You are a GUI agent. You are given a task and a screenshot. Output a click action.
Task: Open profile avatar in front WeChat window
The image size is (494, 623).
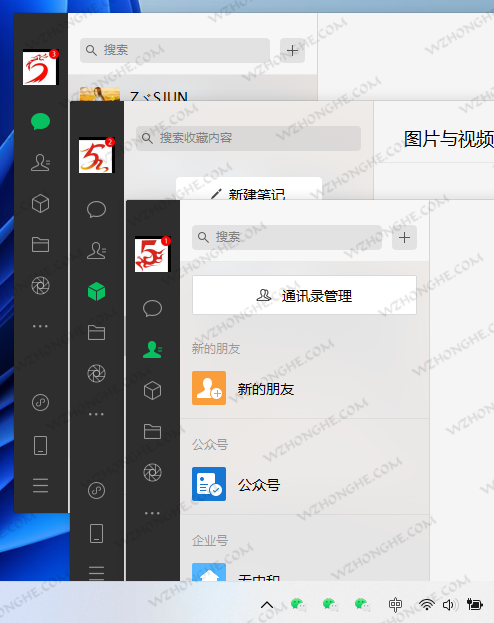coord(152,255)
